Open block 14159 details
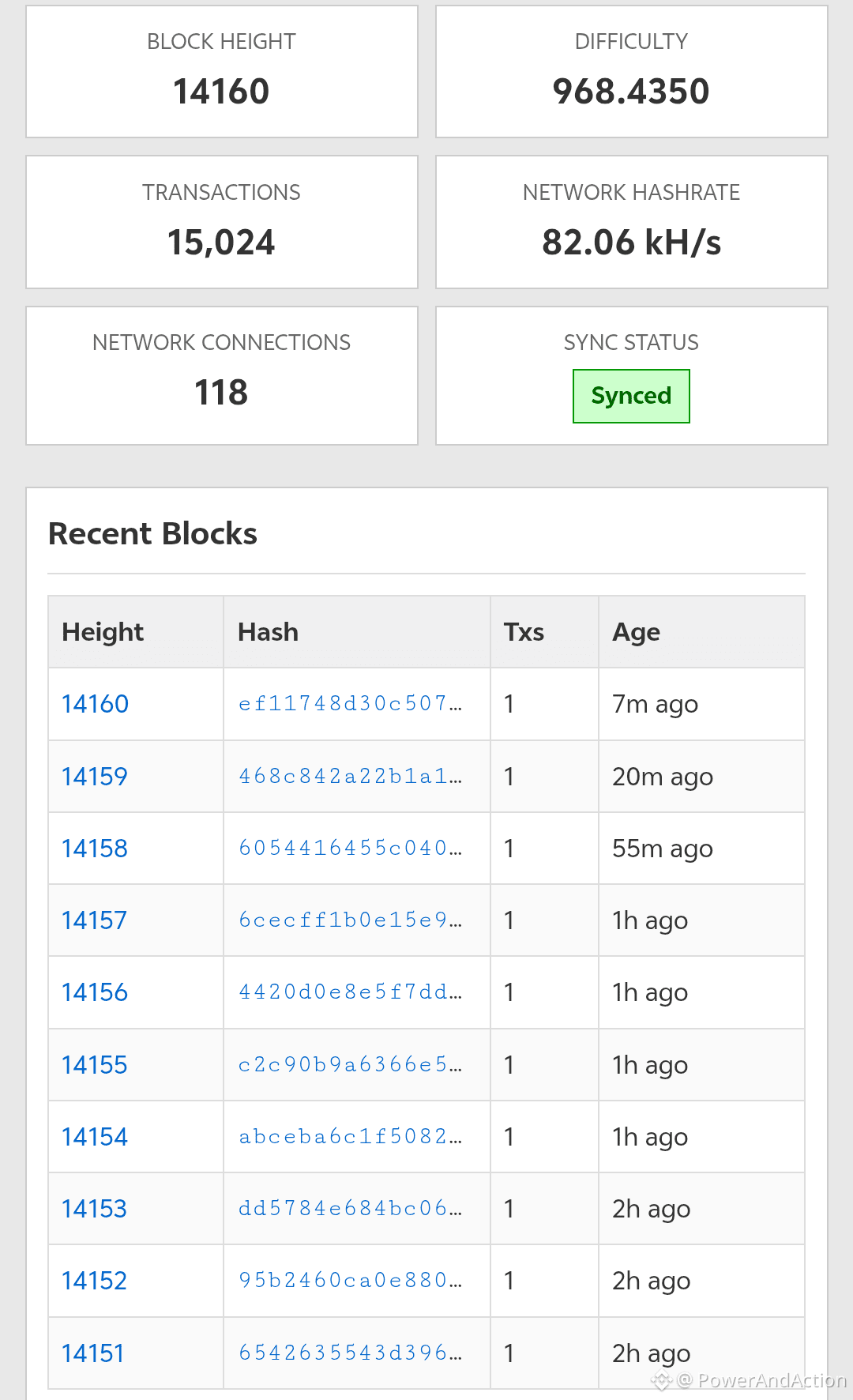The image size is (853, 1400). point(95,777)
